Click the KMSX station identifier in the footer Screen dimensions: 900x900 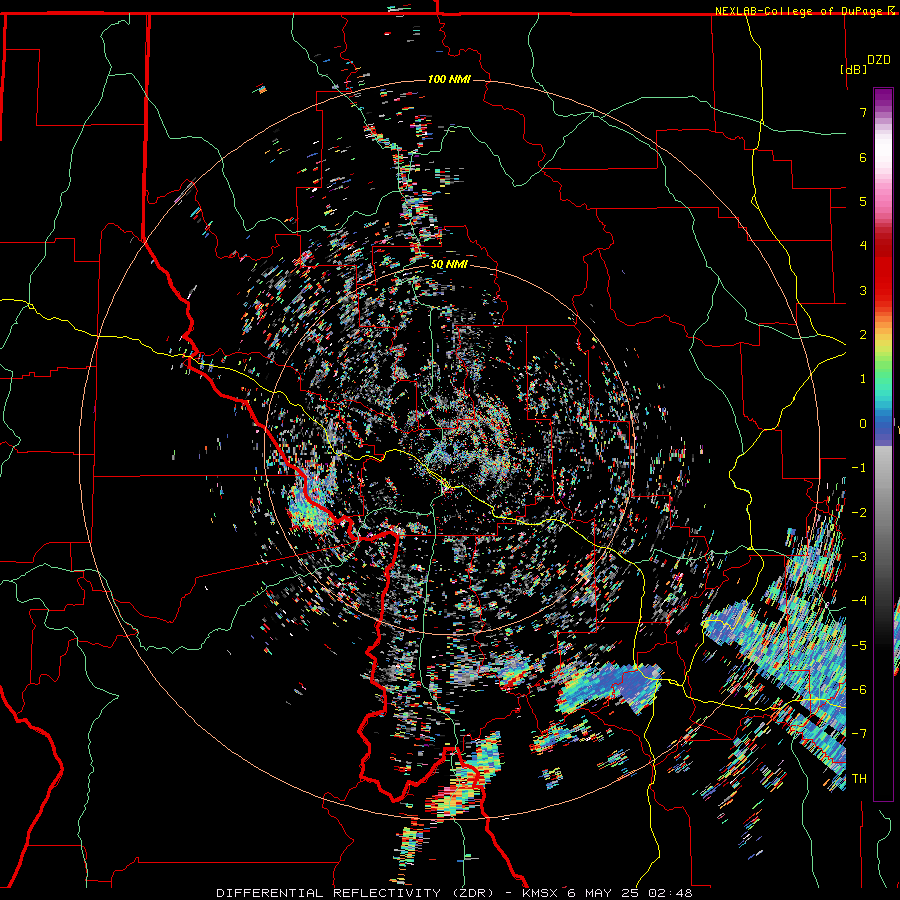pos(542,893)
